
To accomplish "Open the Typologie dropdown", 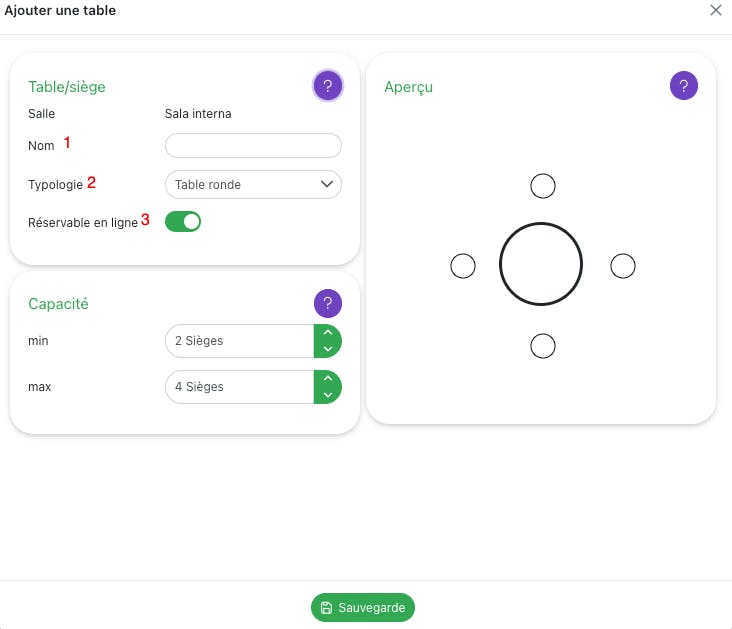I will pos(252,184).
